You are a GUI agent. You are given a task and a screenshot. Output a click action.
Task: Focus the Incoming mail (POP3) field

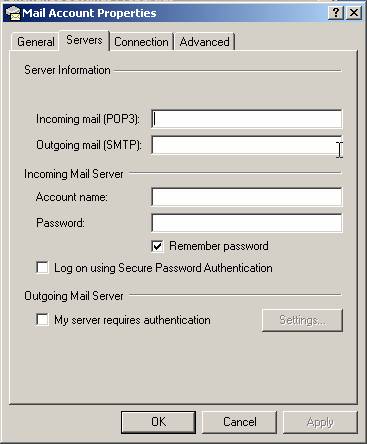pyautogui.click(x=247, y=119)
